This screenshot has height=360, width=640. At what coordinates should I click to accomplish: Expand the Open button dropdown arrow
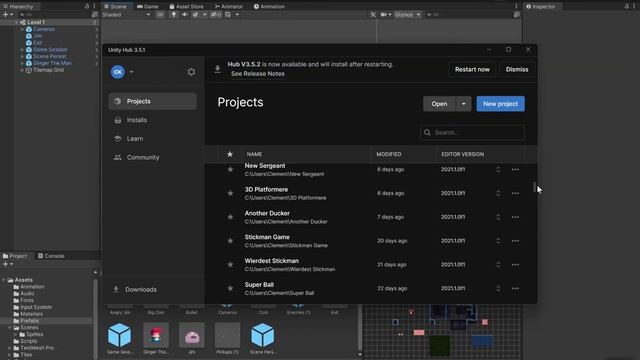[464, 104]
